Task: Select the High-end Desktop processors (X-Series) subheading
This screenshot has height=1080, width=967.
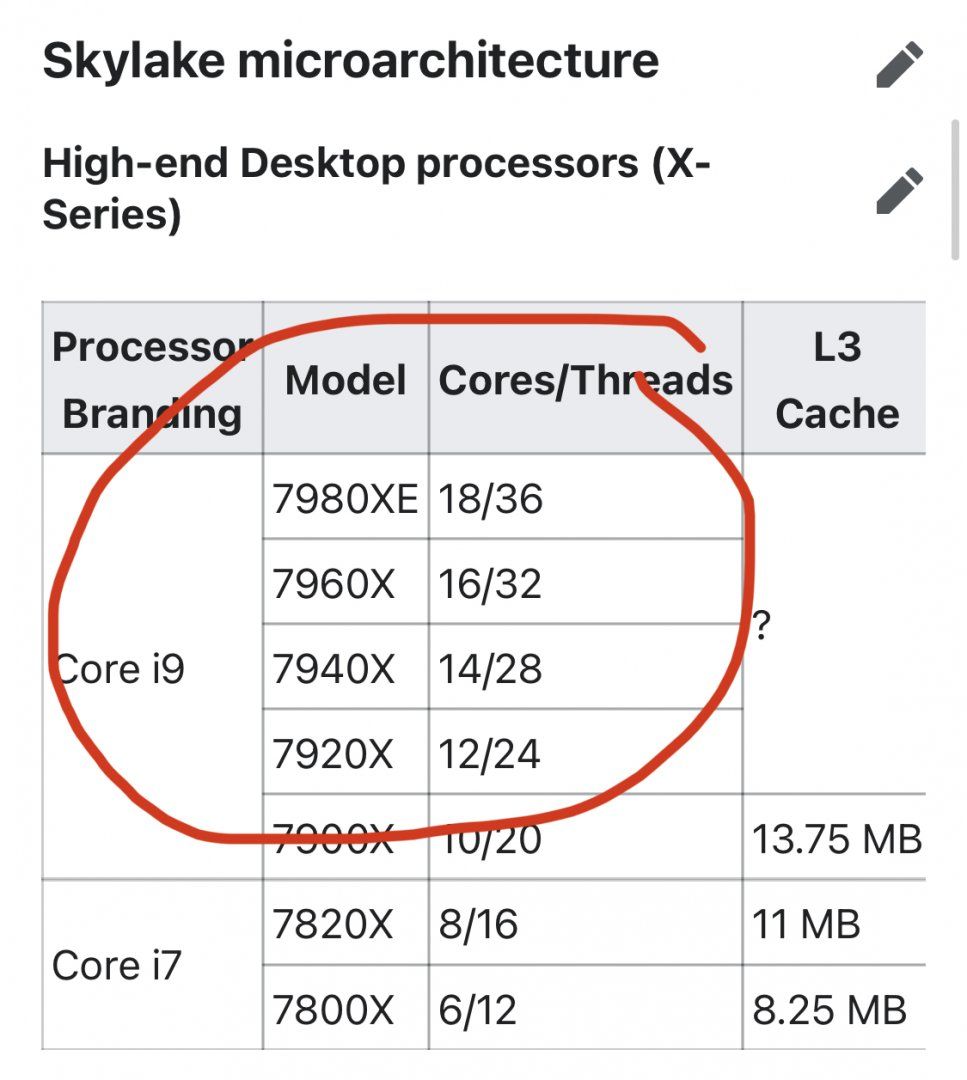Action: click(376, 188)
